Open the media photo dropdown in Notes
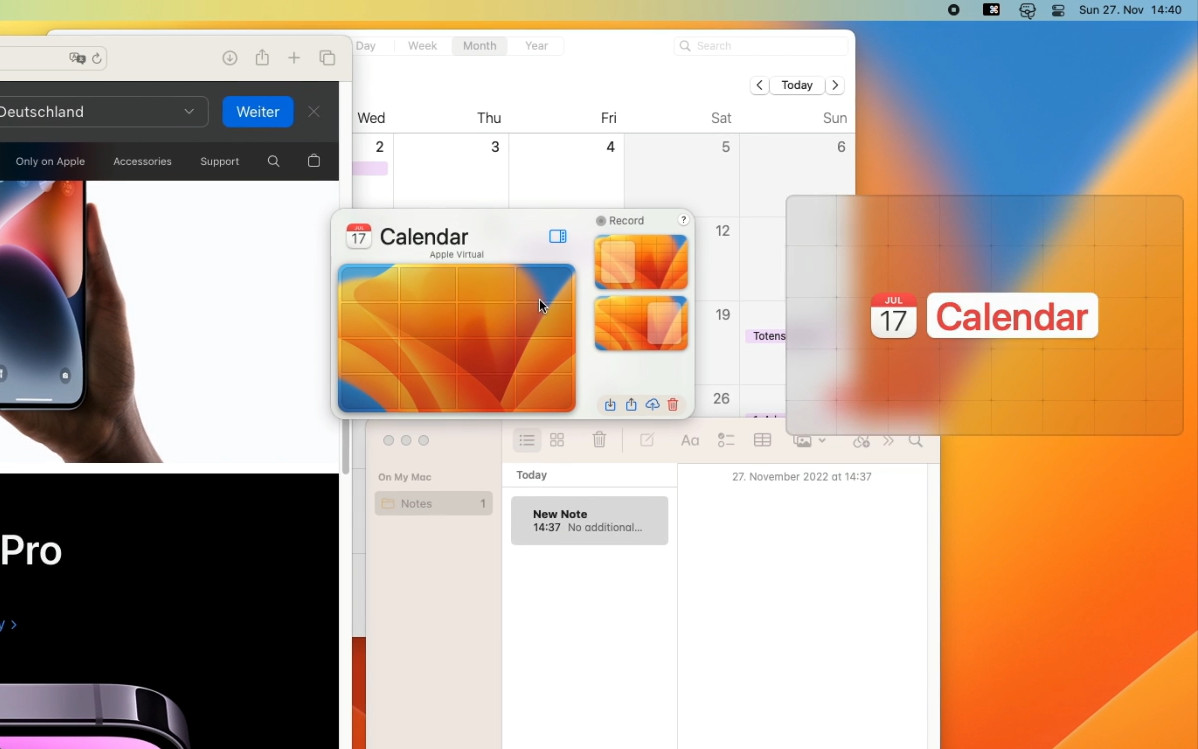Viewport: 1198px width, 749px height. point(808,440)
